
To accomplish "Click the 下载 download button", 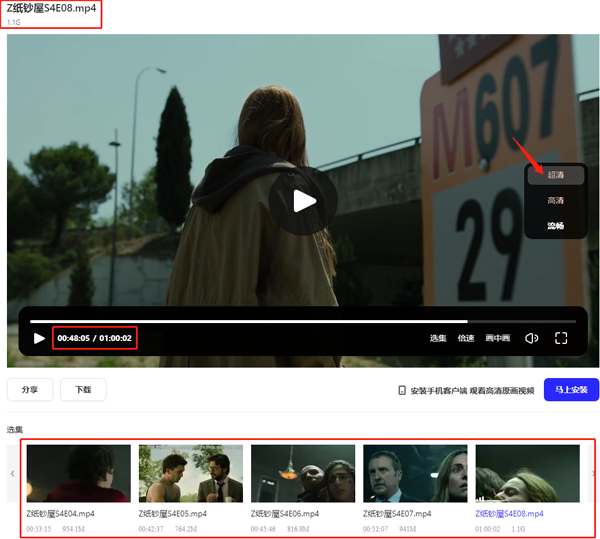I will tap(83, 390).
